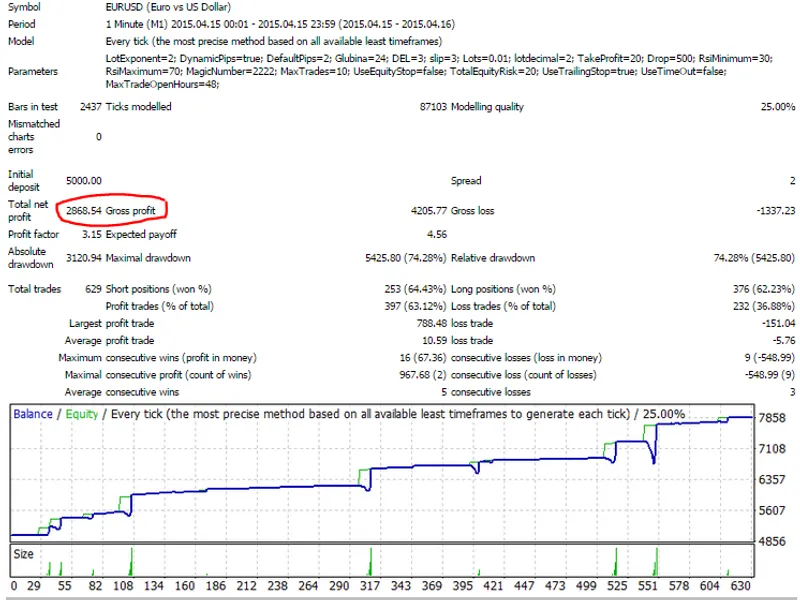Click the Parameters text starting with LotExponent=2
Image resolution: width=800 pixels, height=600 pixels.
coord(439,71)
